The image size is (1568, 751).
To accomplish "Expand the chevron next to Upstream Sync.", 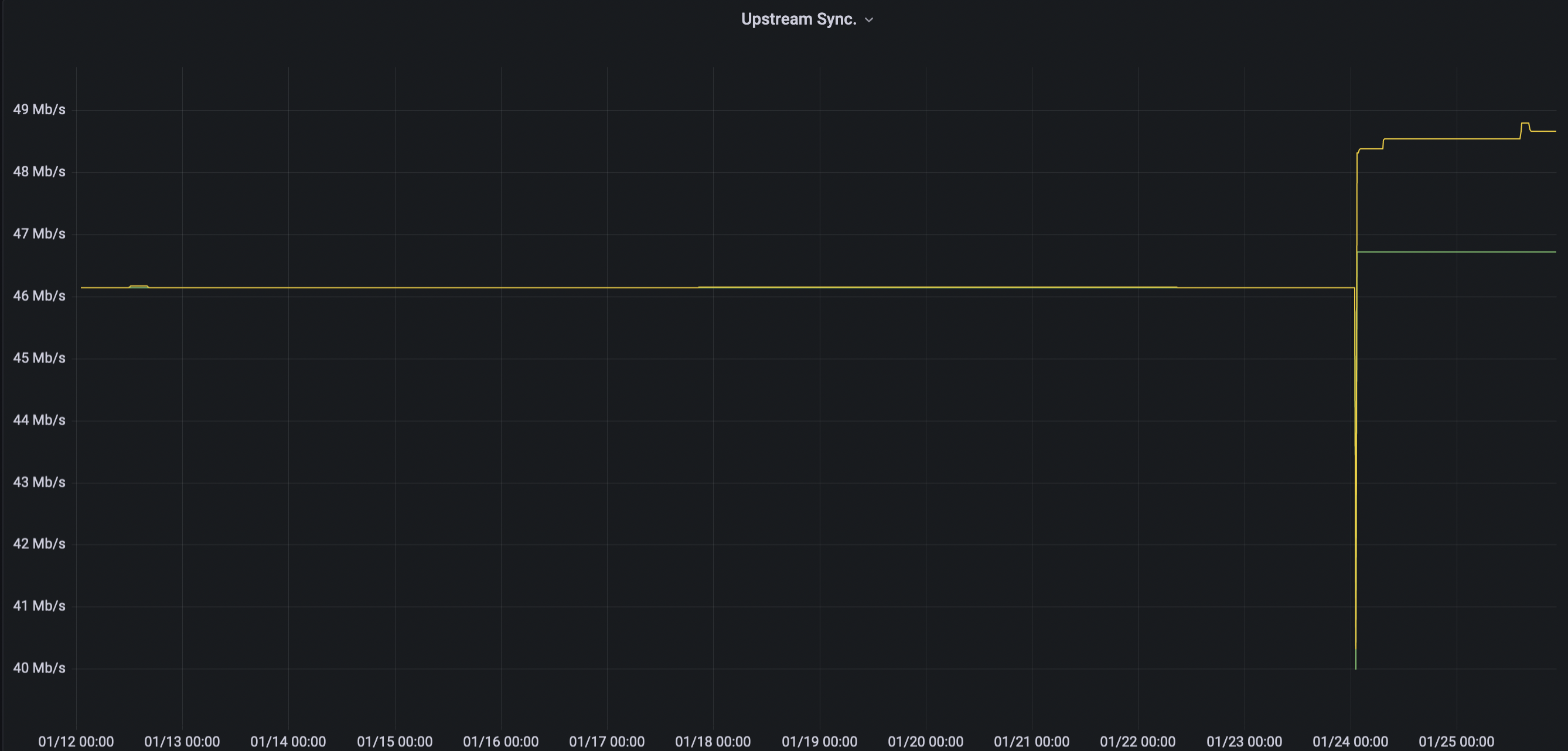I will pos(869,20).
